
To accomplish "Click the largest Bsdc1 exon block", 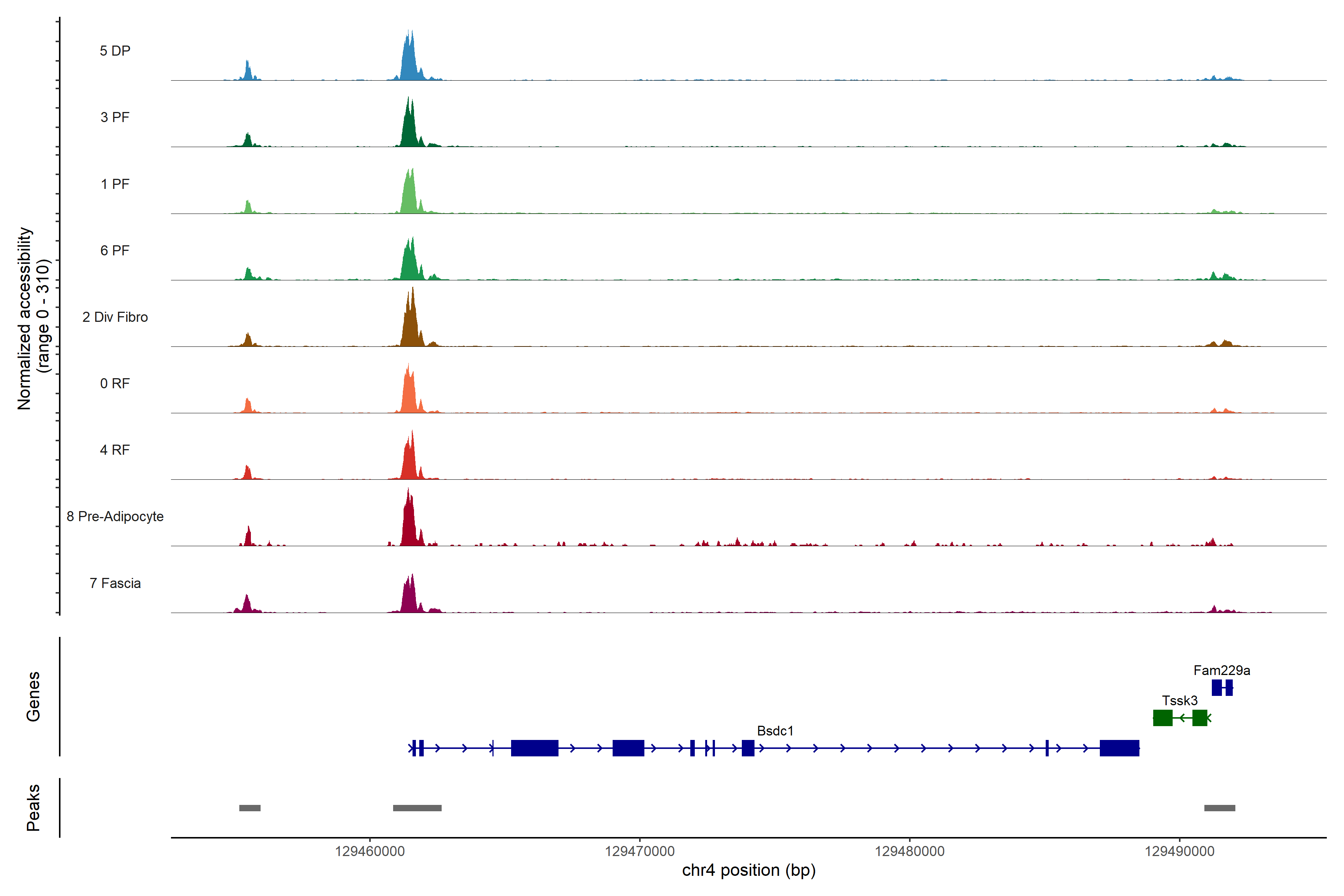I will click(x=534, y=748).
